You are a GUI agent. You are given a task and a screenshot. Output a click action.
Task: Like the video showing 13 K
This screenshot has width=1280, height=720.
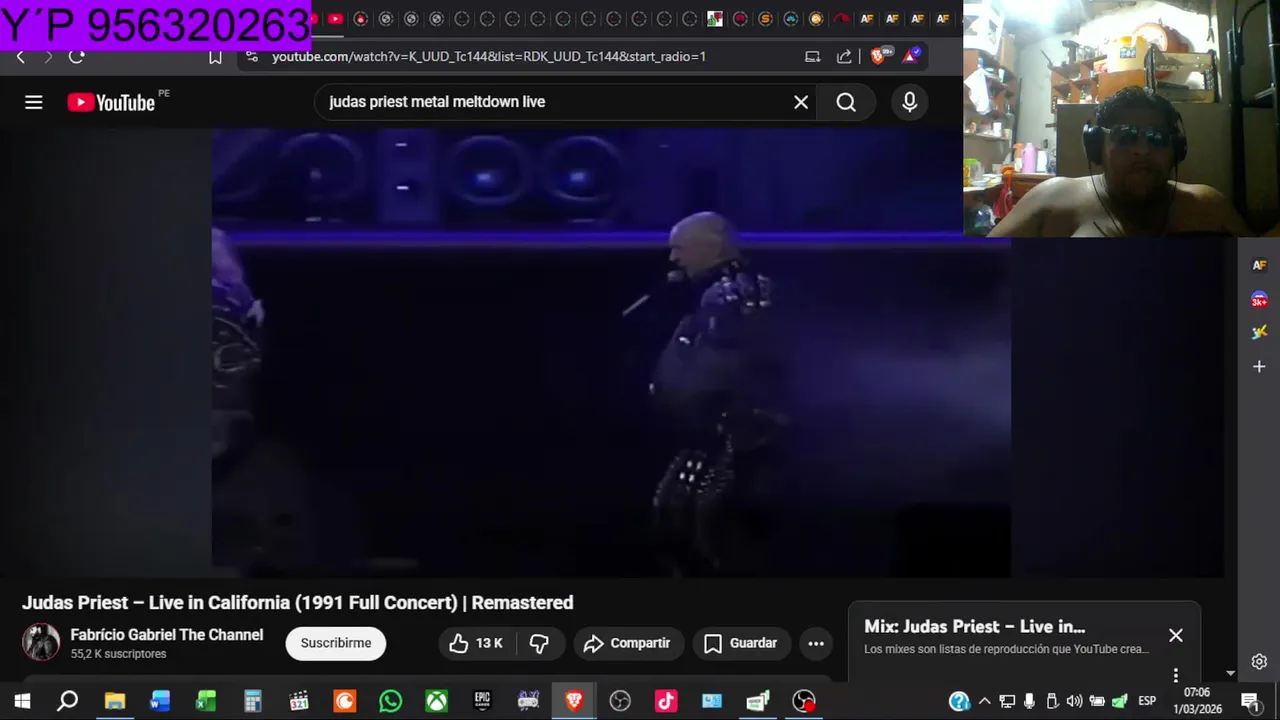(x=475, y=643)
